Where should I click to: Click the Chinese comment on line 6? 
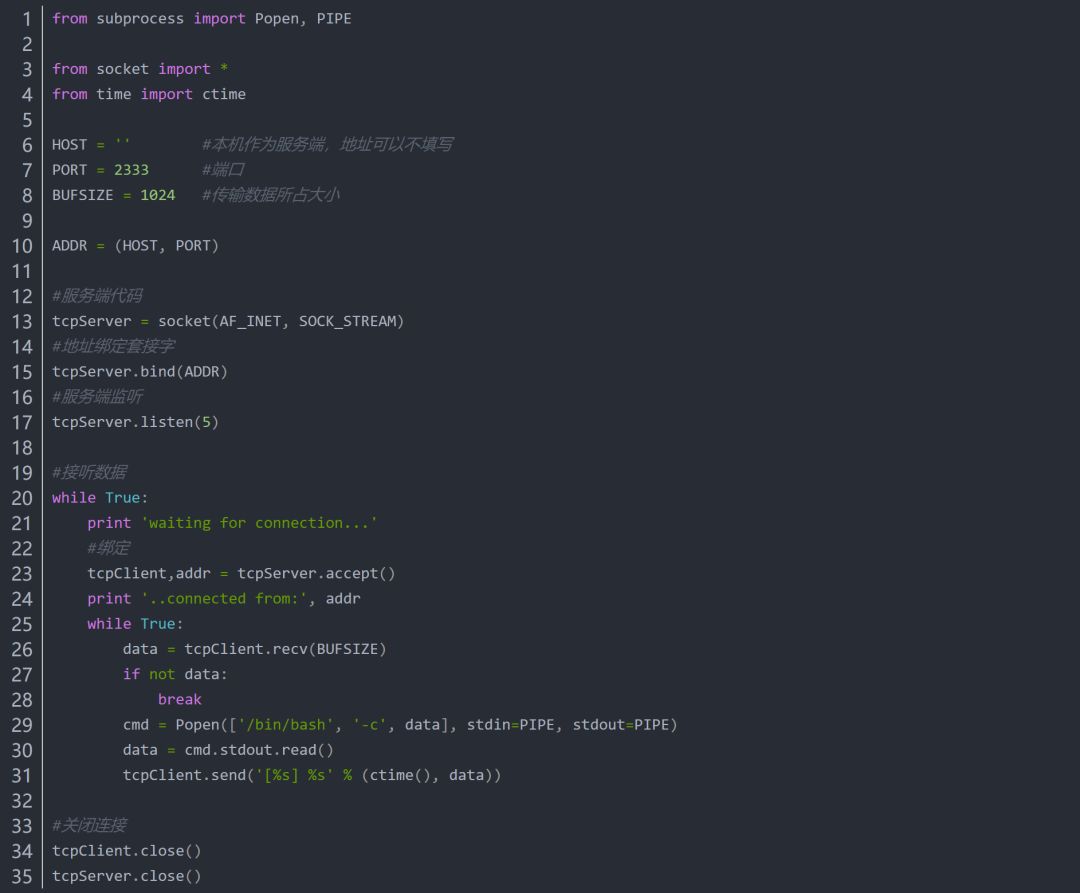click(327, 145)
